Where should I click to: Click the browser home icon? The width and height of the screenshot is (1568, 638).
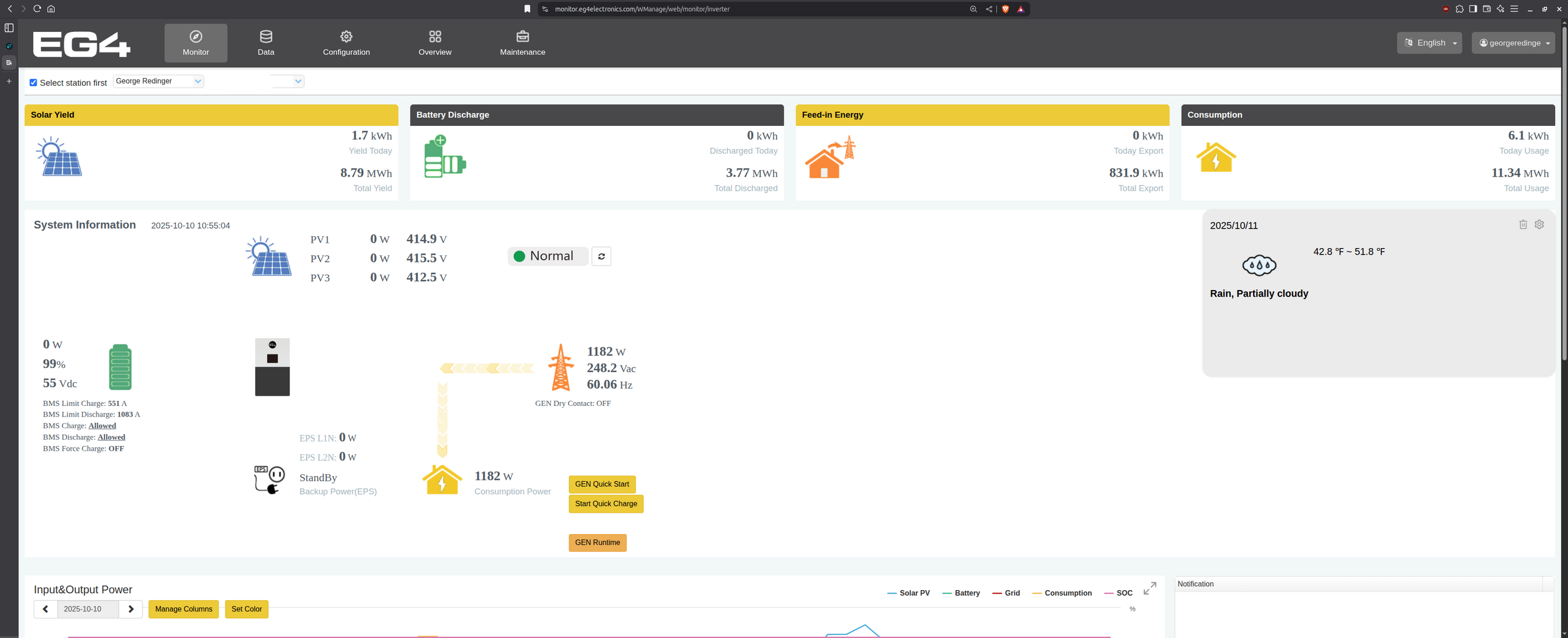pos(51,8)
